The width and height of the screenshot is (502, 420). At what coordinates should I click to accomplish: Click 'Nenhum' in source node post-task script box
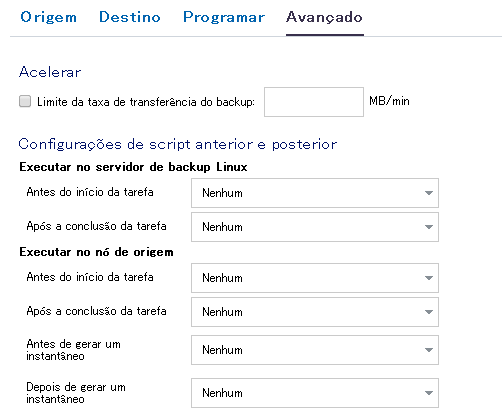[x=222, y=312]
